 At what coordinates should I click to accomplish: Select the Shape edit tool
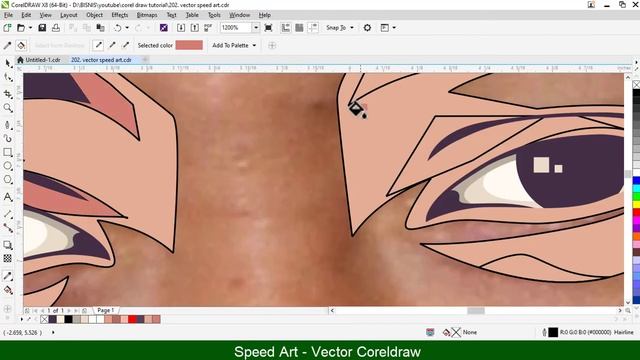pyautogui.click(x=8, y=77)
